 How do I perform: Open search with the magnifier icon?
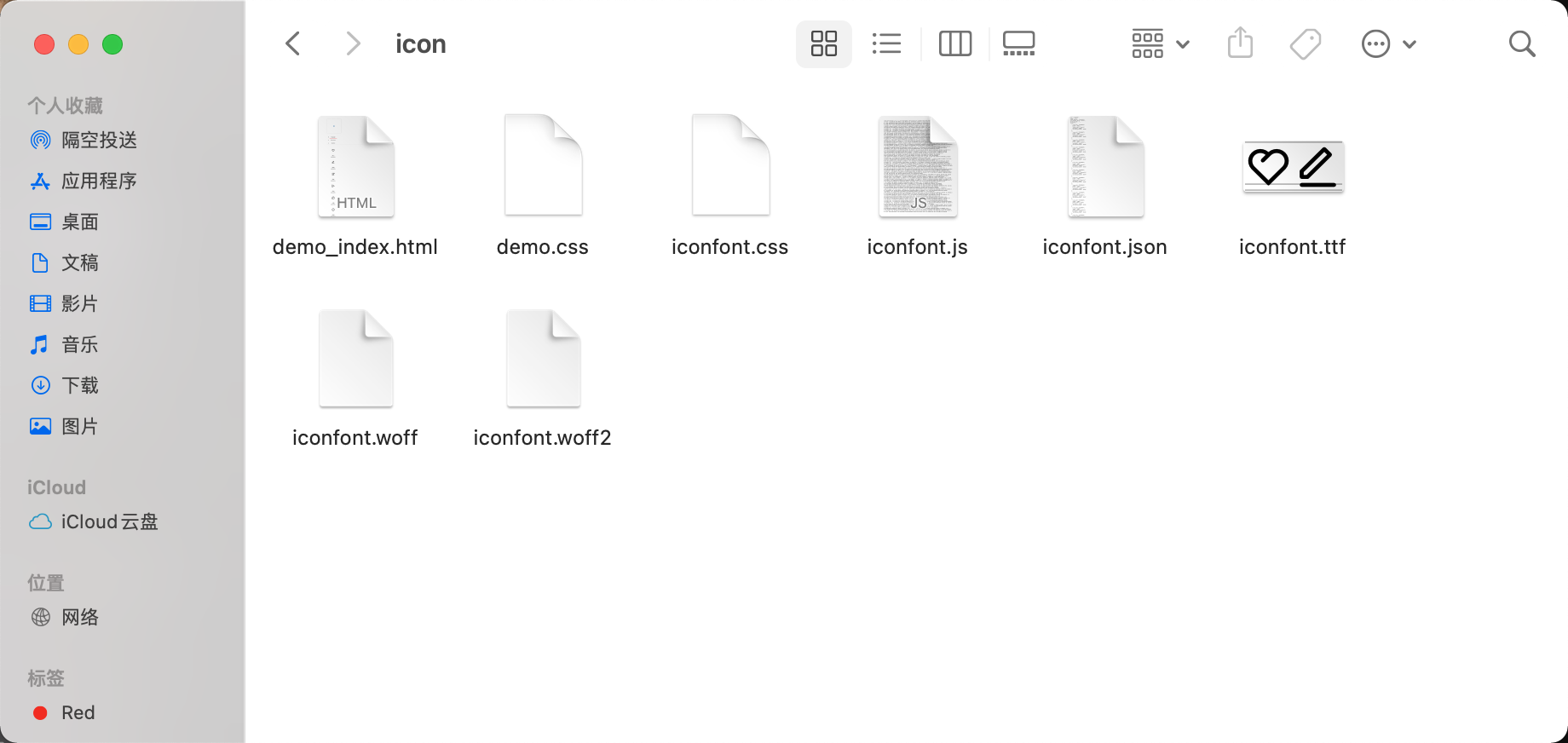point(1522,43)
